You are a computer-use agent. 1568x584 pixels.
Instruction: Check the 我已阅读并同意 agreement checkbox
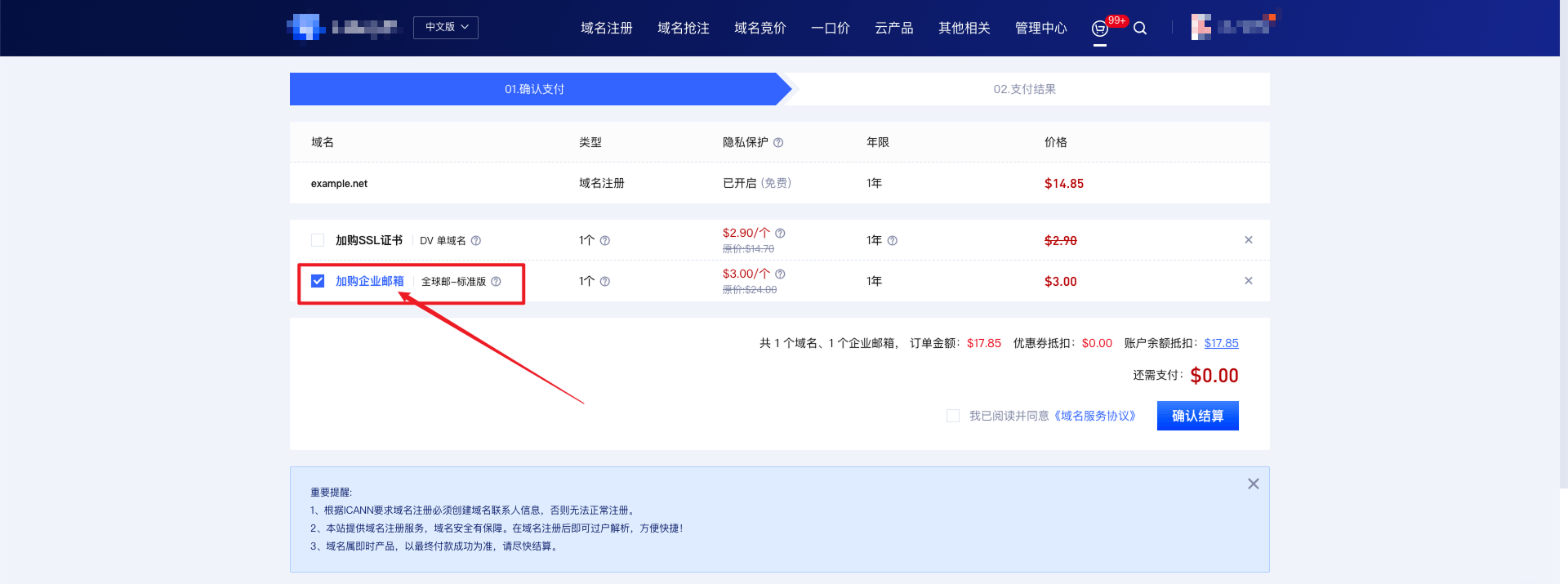click(952, 416)
